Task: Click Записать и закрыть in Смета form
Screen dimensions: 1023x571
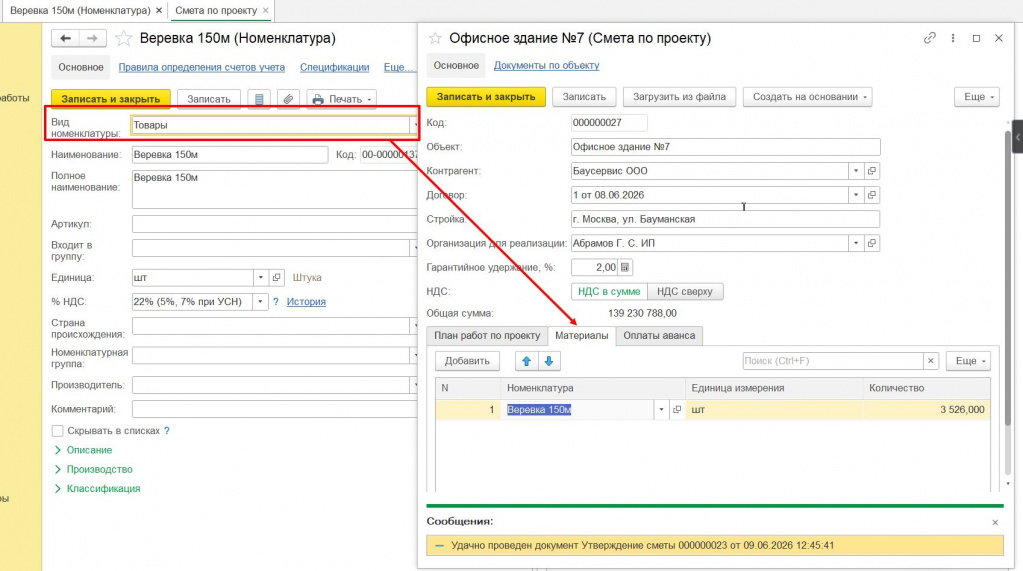Action: 486,97
